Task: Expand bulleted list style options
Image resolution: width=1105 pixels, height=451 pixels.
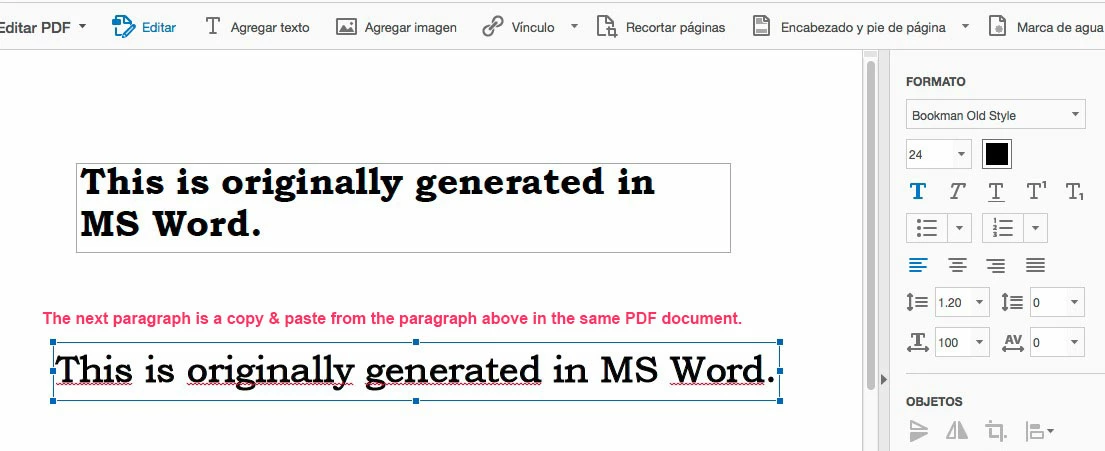Action: [959, 228]
